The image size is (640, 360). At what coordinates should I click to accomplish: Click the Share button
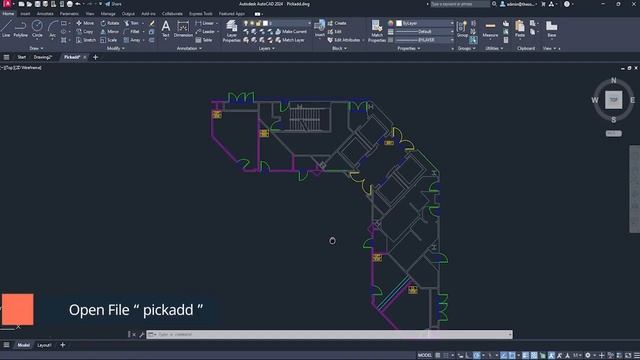(113, 4)
